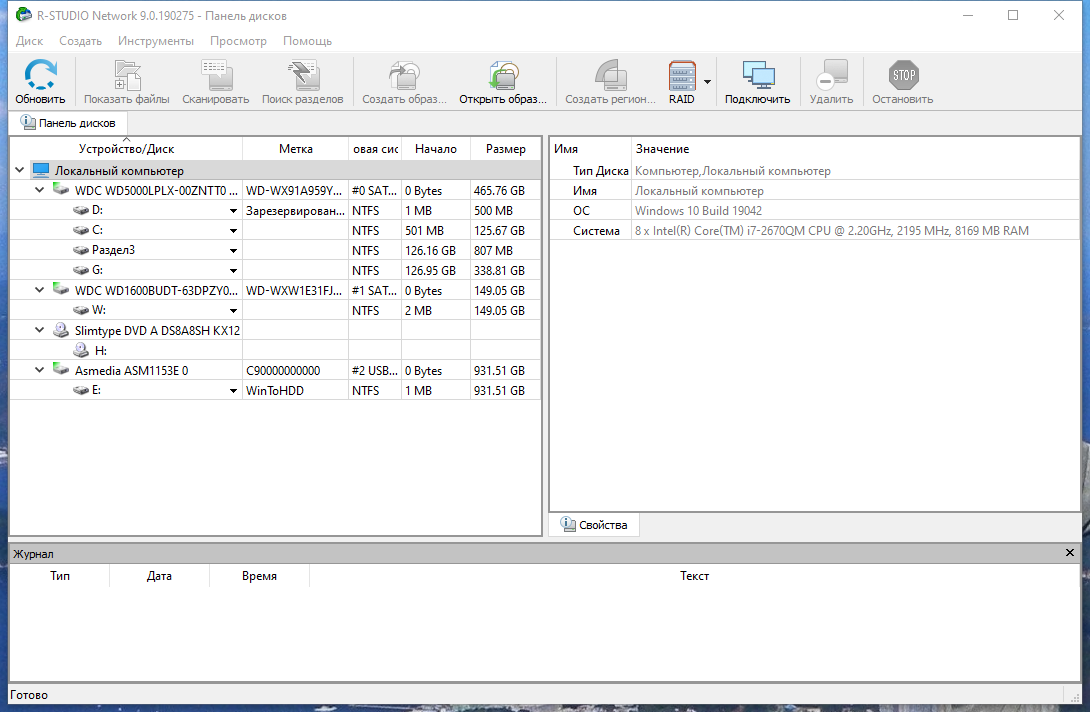Collapse the Asmedia ASM1153E node
The width and height of the screenshot is (1090, 712).
point(40,370)
